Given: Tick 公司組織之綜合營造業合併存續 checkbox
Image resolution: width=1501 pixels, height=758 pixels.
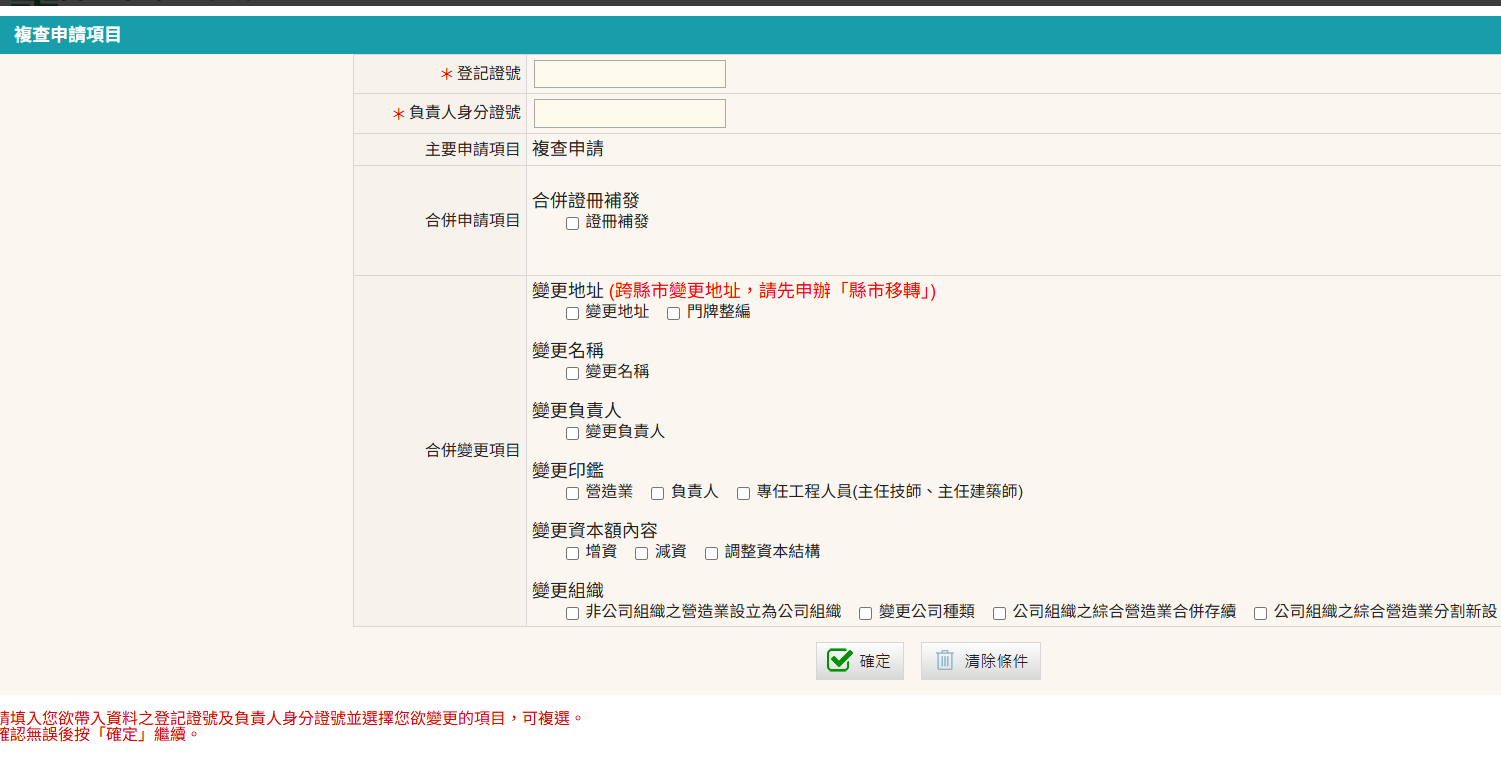Looking at the screenshot, I should pos(1000,613).
